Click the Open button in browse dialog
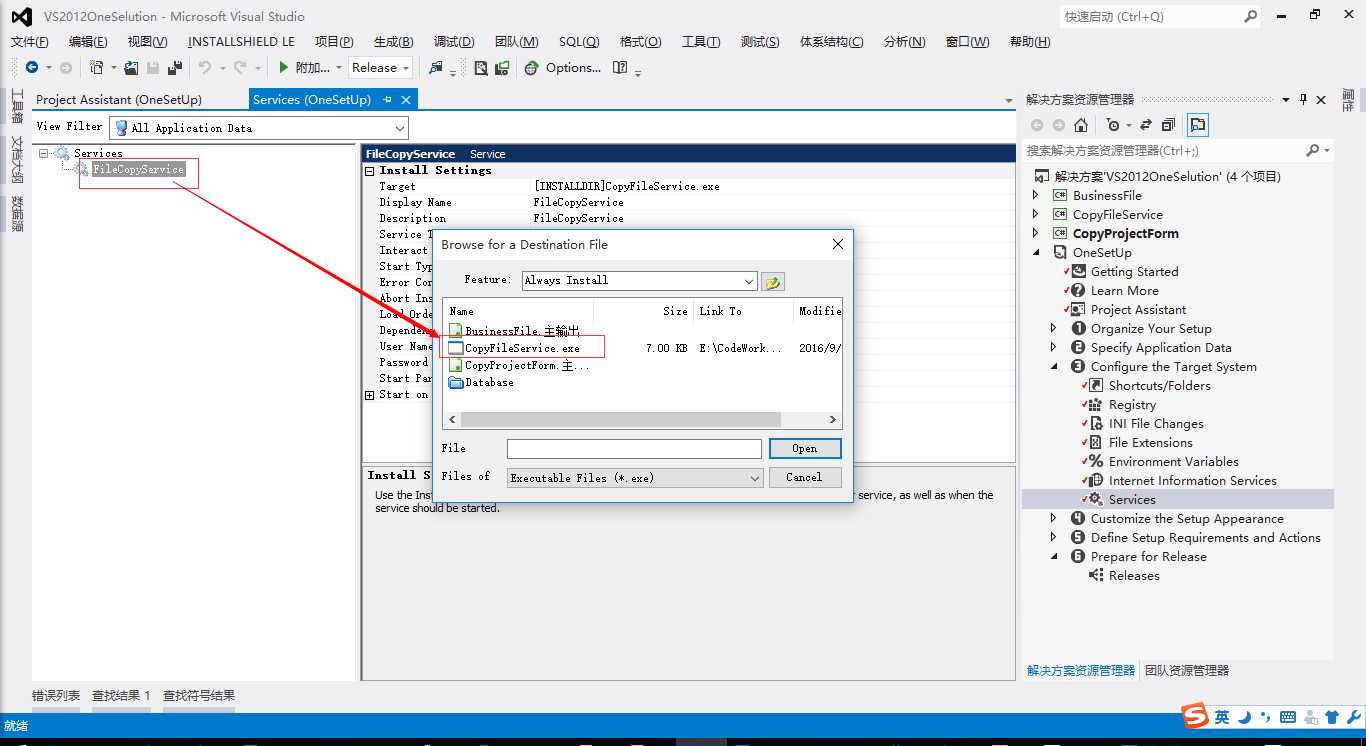The height and width of the screenshot is (746, 1366). pyautogui.click(x=805, y=448)
